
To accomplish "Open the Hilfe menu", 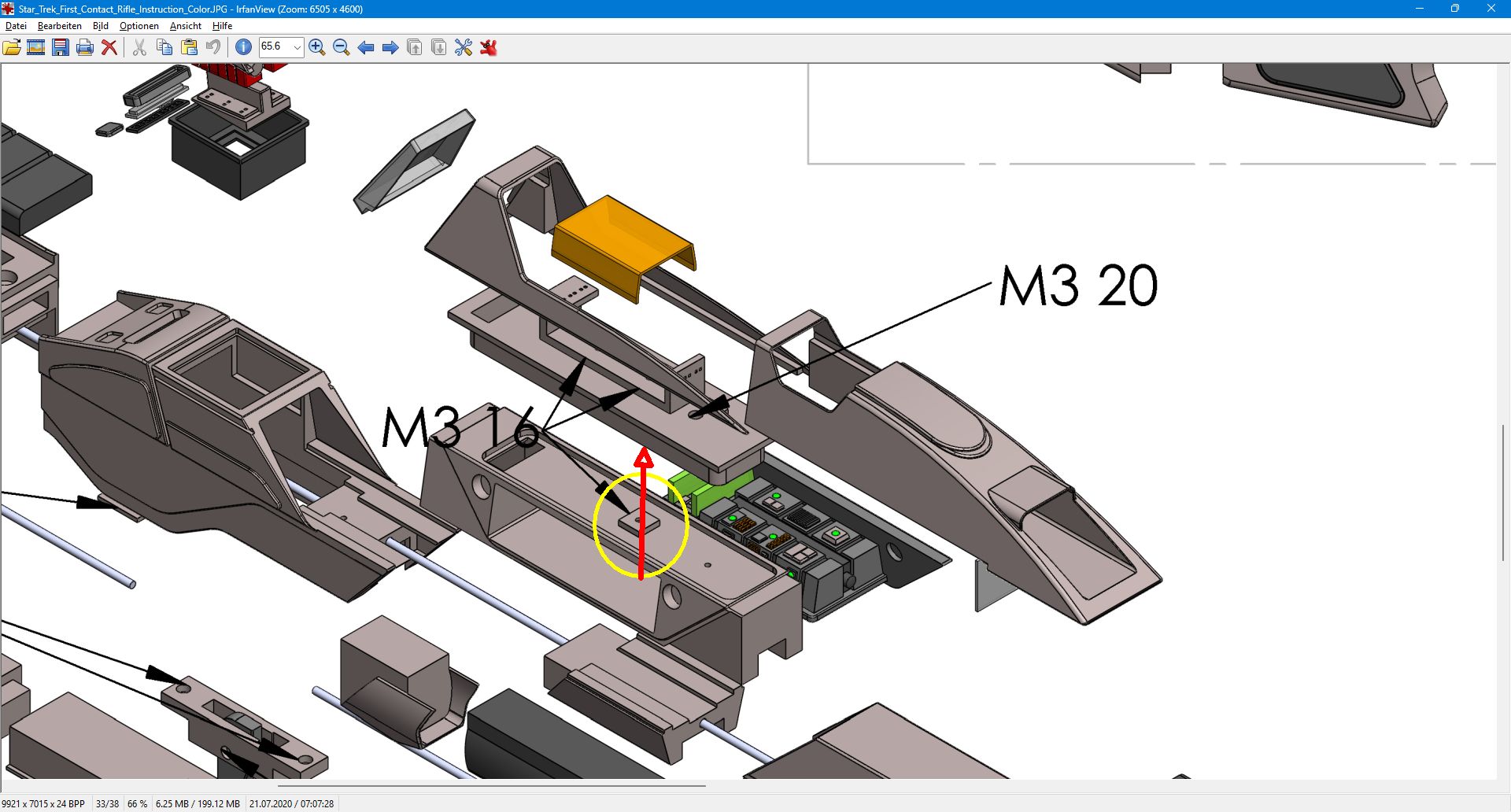I will click(x=223, y=26).
